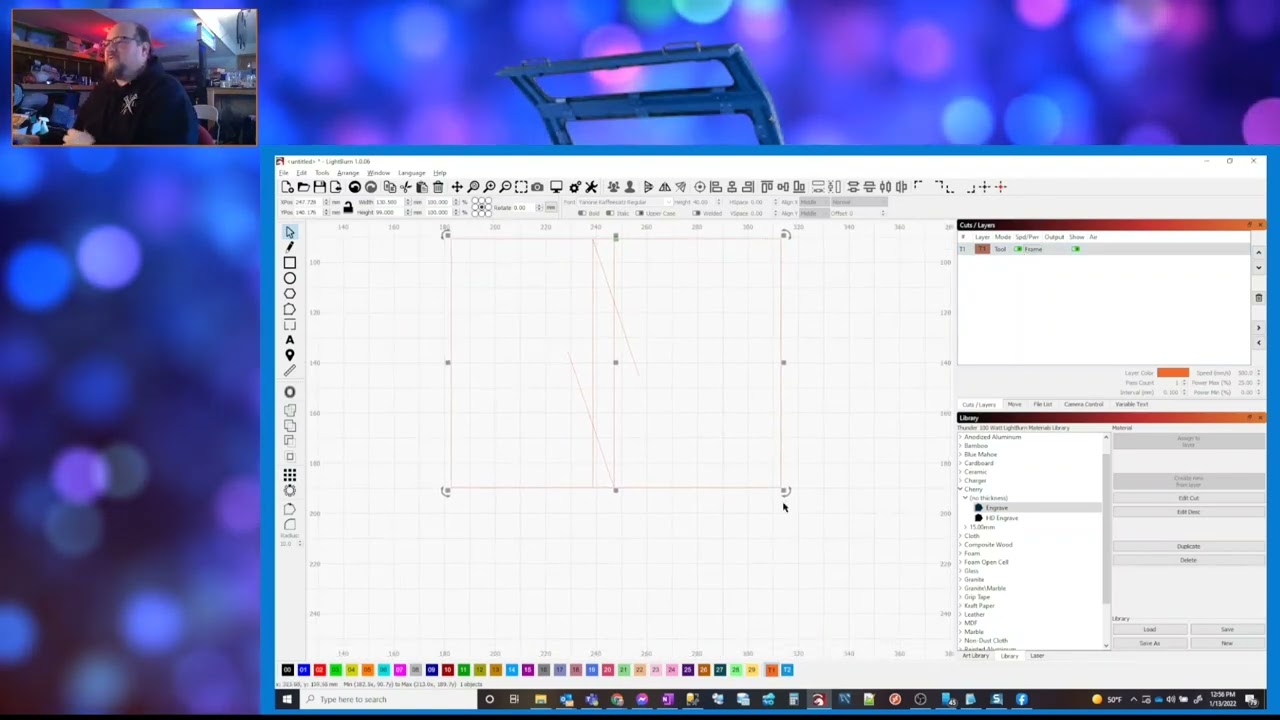The width and height of the screenshot is (1280, 720).
Task: Open the File menu
Action: (x=284, y=173)
